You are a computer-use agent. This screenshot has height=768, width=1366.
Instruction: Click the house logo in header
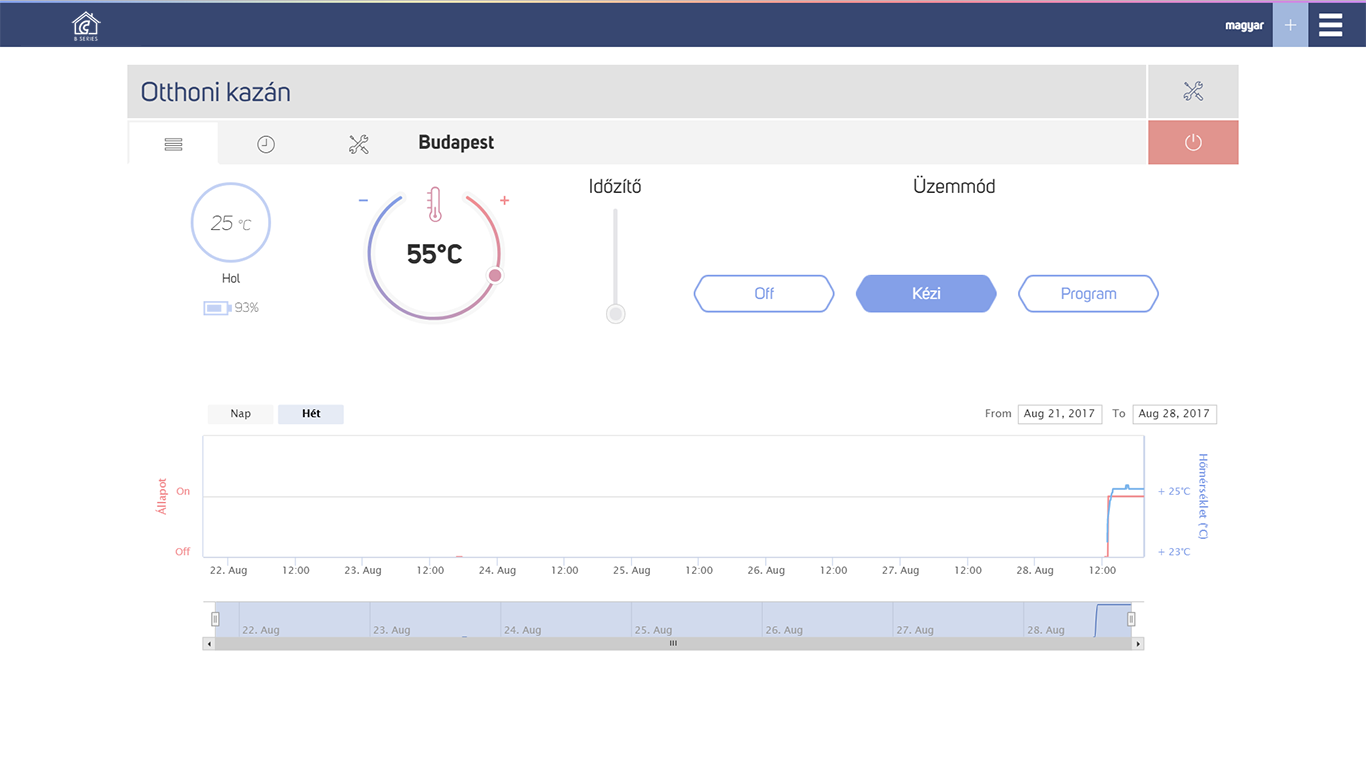(x=86, y=26)
